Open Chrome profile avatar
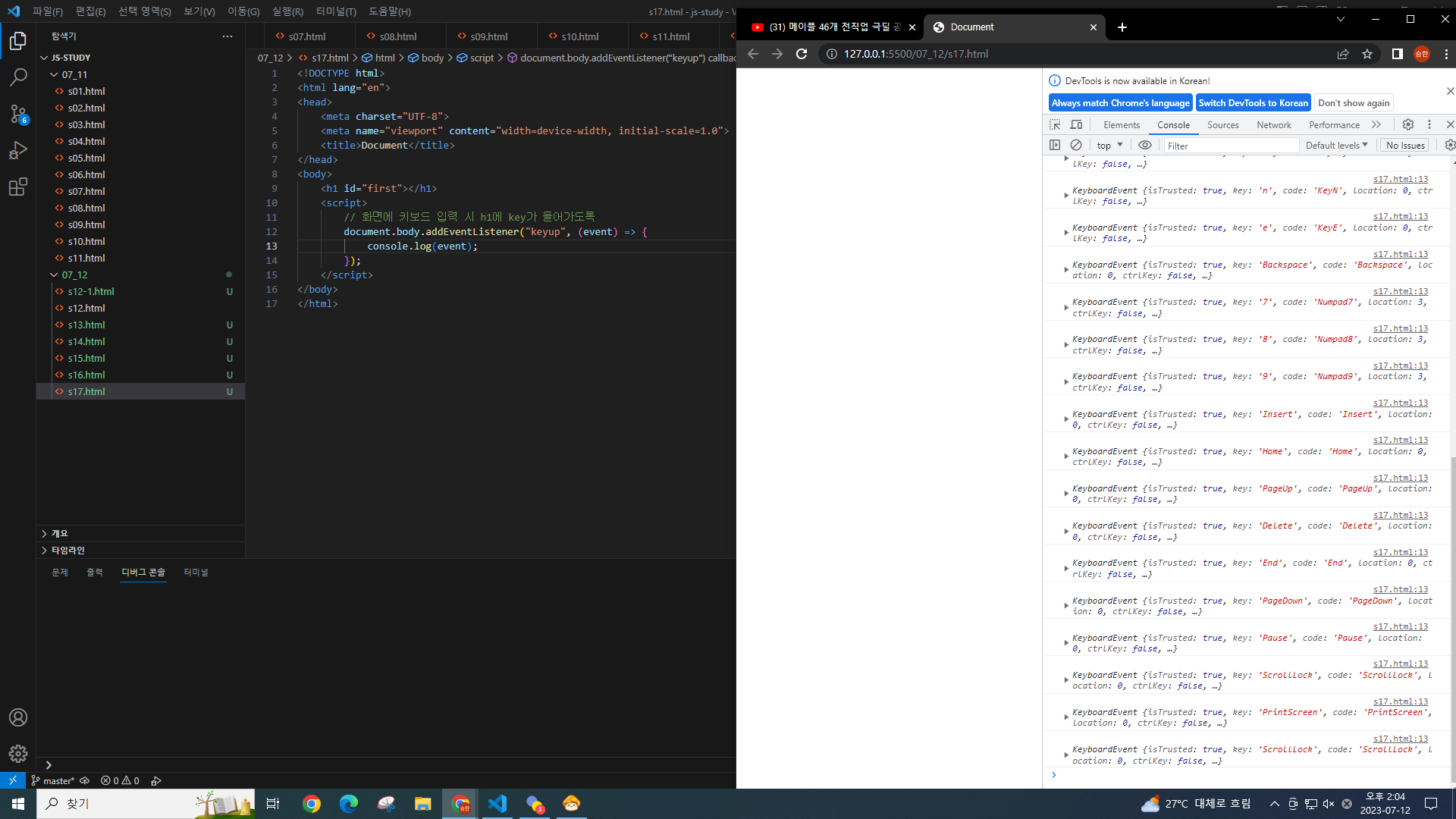The width and height of the screenshot is (1456, 819). (x=1422, y=54)
